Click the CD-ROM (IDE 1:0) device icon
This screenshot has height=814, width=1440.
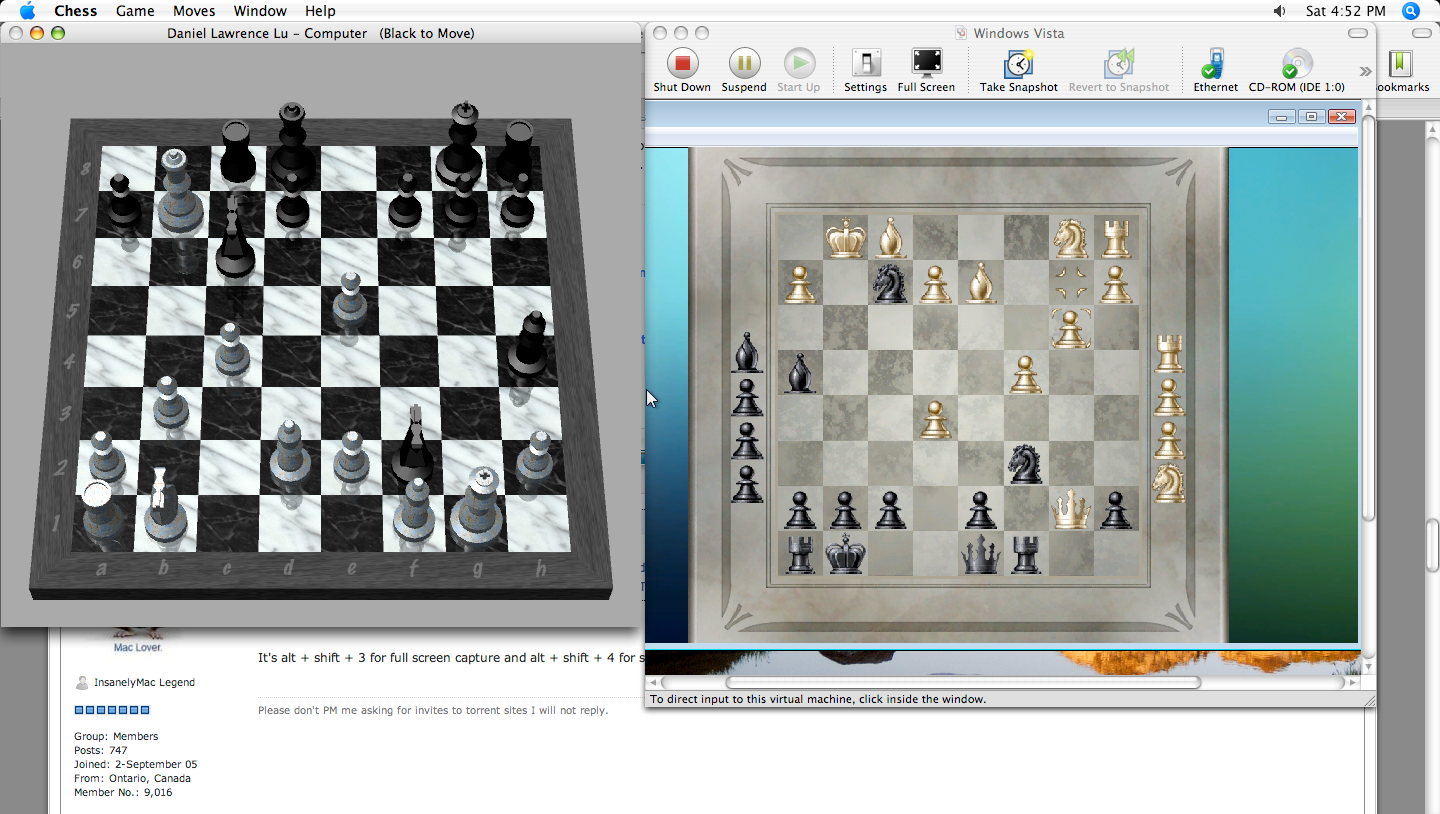coord(1296,71)
